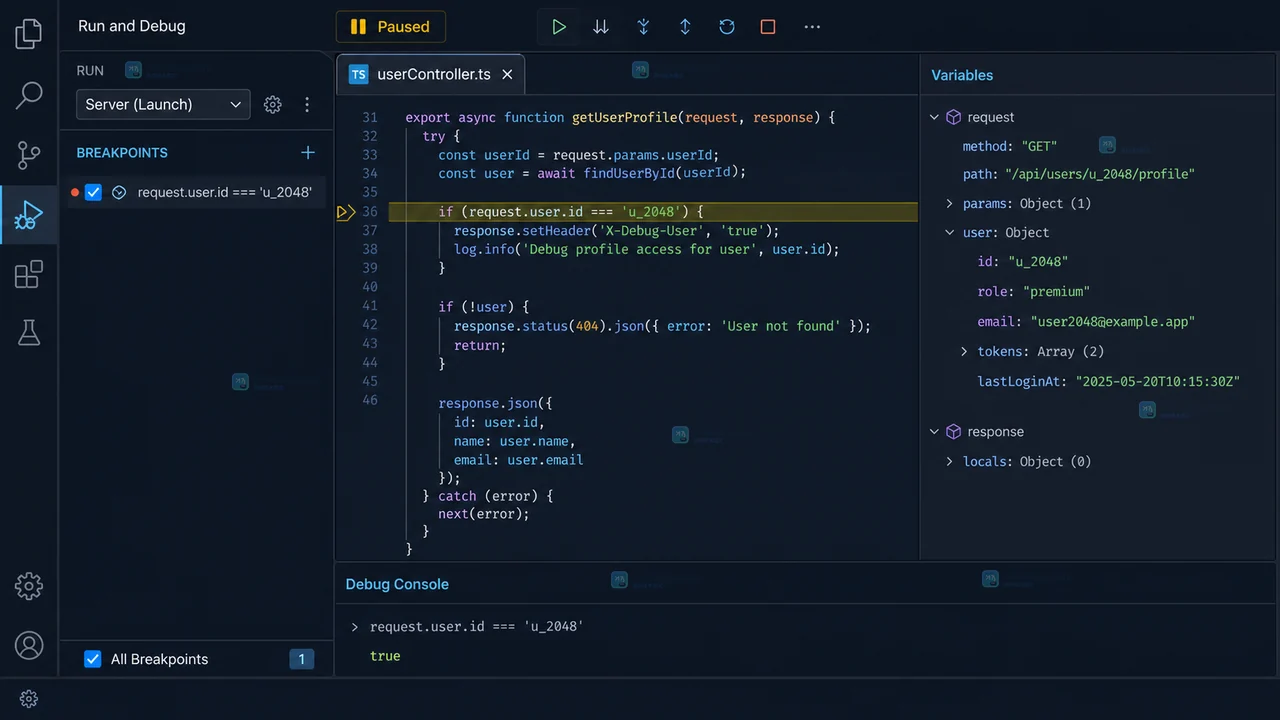Select the userController.ts editor tab

click(430, 74)
